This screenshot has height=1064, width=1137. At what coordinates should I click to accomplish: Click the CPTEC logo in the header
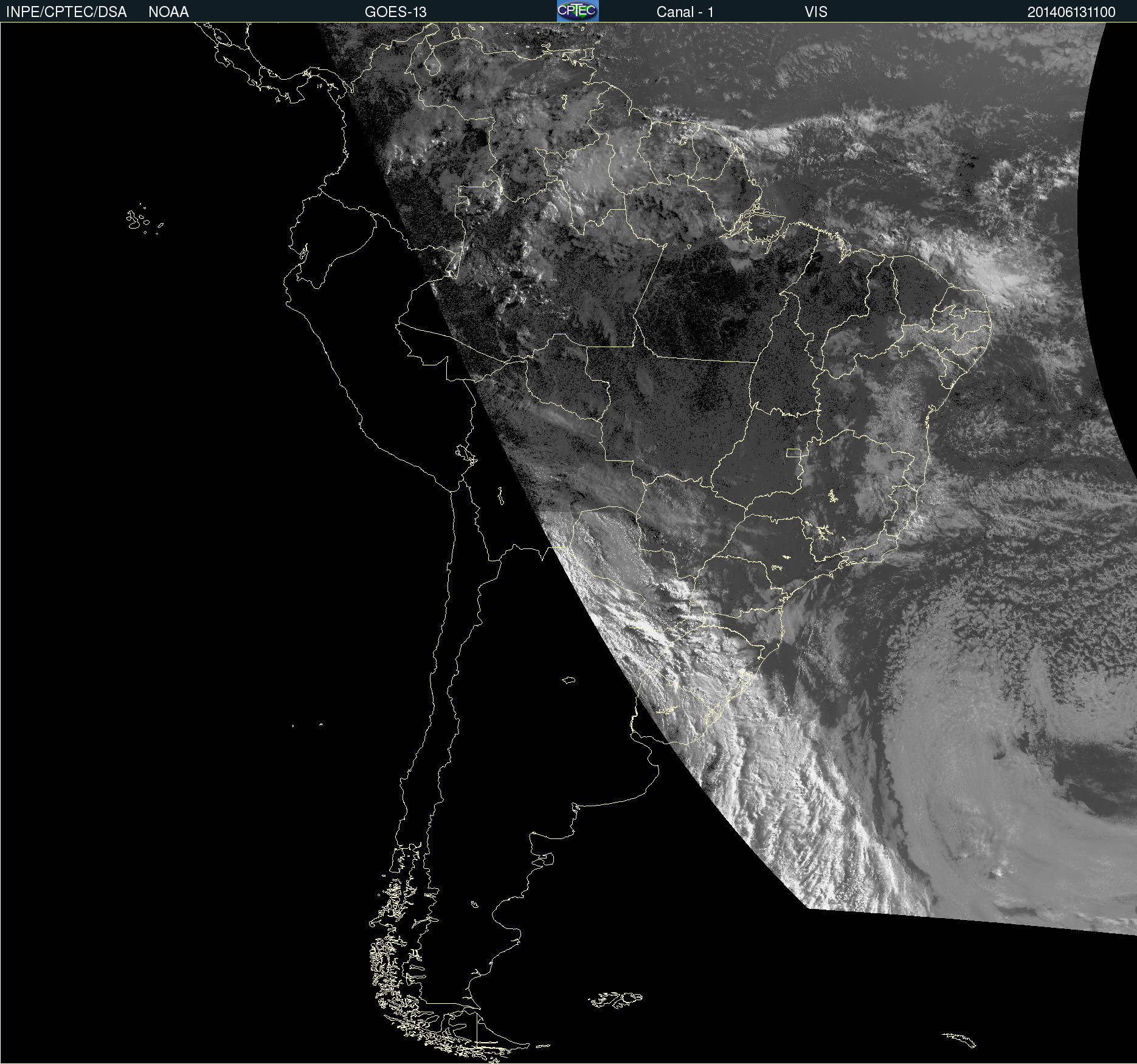point(578,11)
